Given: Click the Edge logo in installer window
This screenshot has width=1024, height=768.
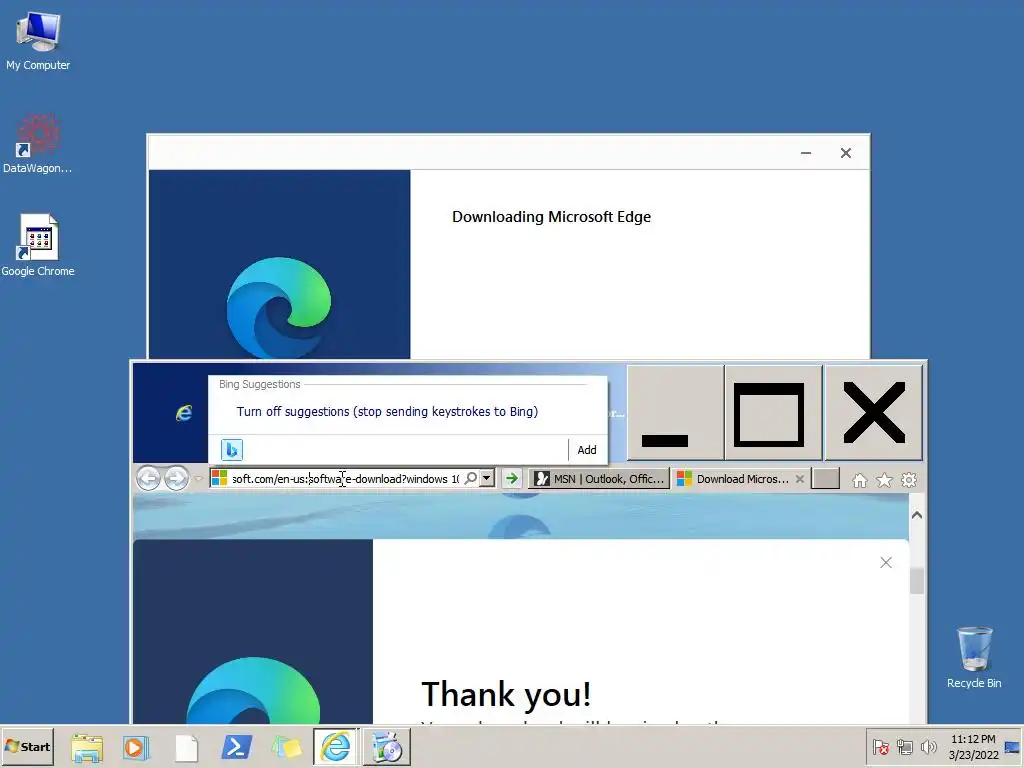Looking at the screenshot, I should (x=279, y=308).
